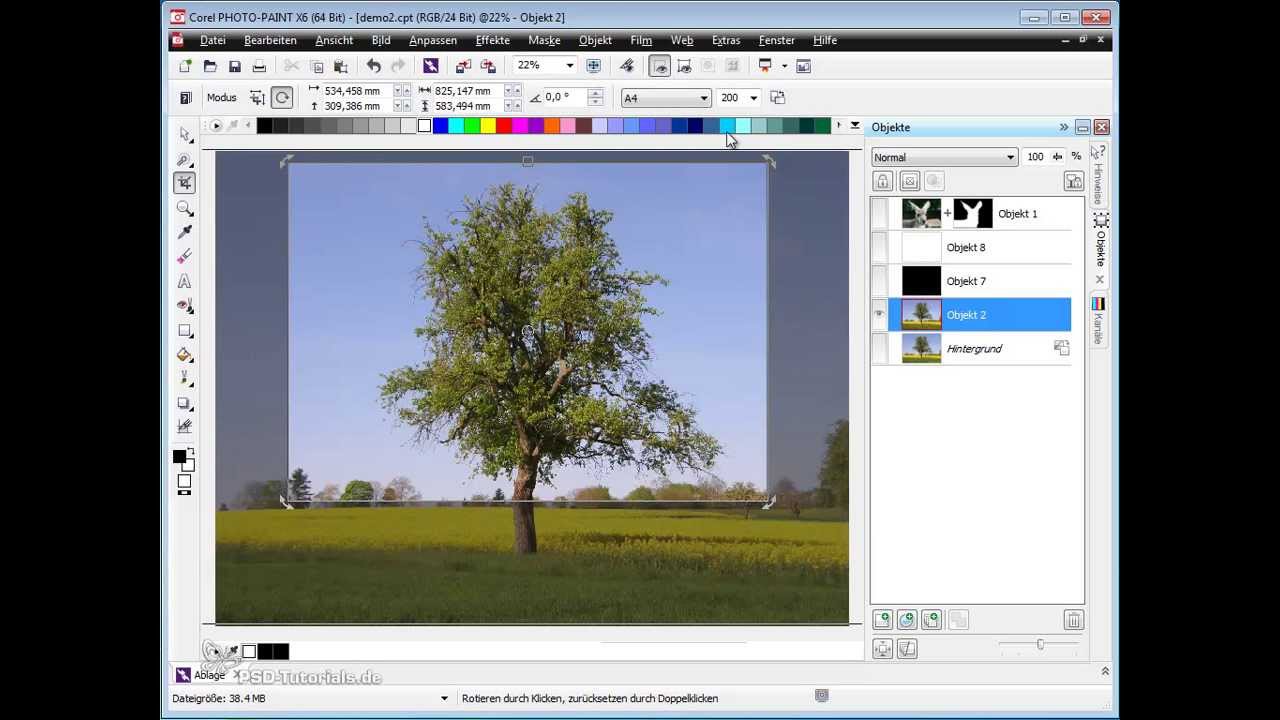Toggle lock transparency in Objekte panel
This screenshot has height=720, width=1280.
pyautogui.click(x=883, y=181)
